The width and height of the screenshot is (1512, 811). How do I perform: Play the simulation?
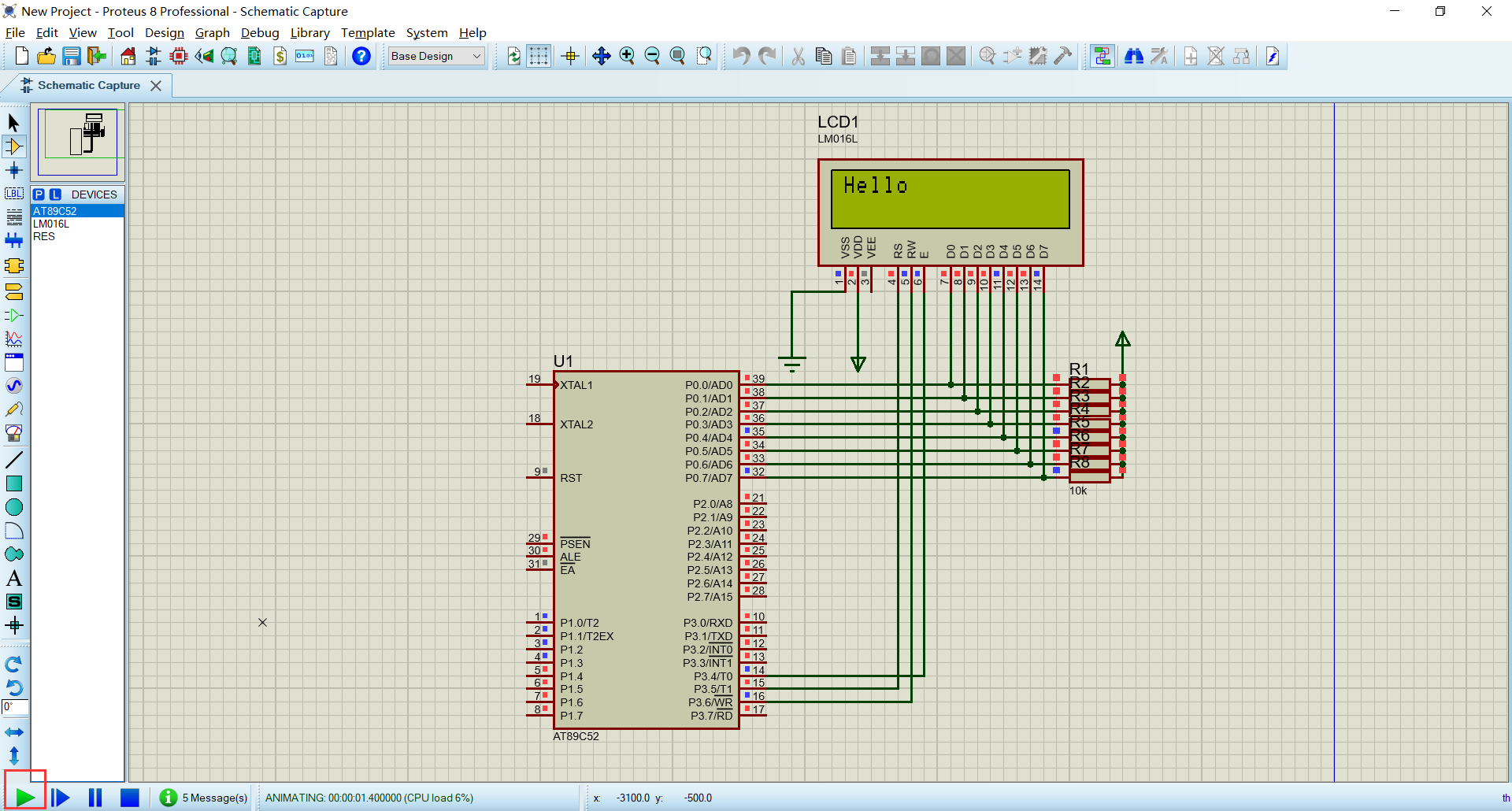25,798
